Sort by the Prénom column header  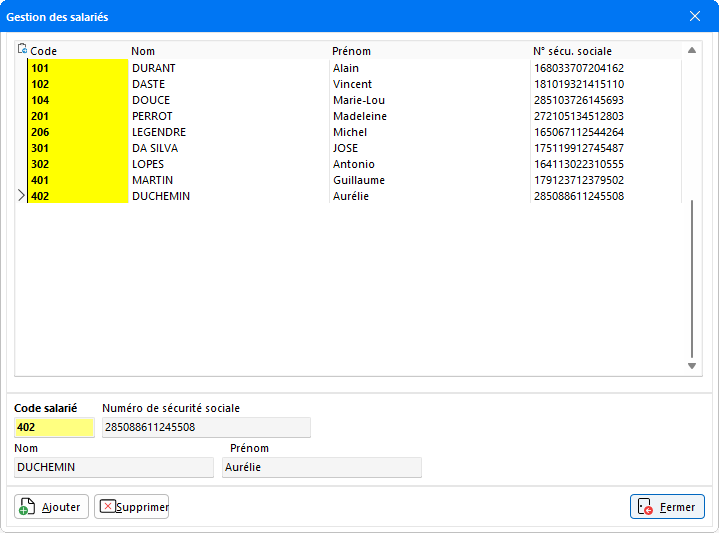[x=351, y=51]
